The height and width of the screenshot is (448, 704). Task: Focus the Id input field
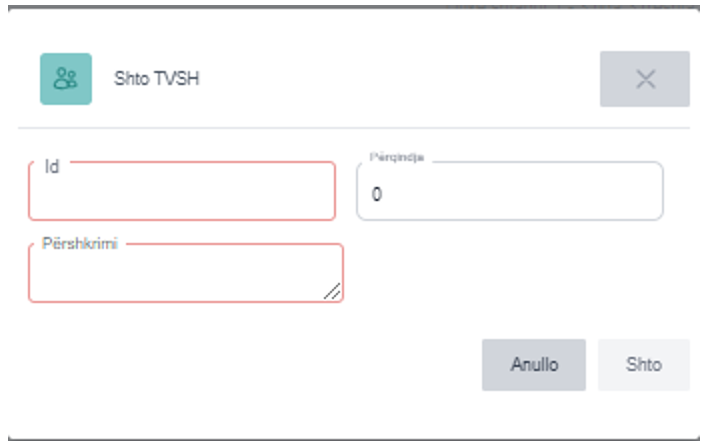click(x=182, y=193)
